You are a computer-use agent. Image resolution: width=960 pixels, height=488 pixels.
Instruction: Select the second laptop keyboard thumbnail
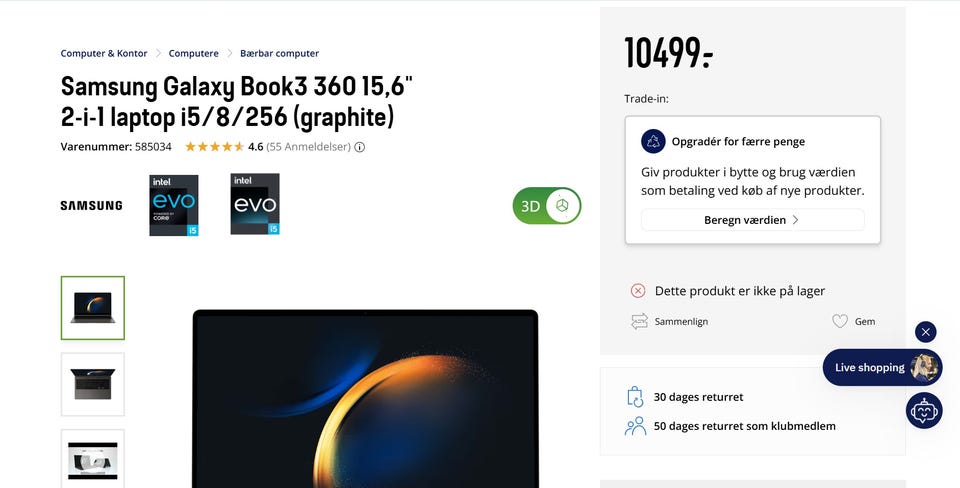[x=92, y=385]
